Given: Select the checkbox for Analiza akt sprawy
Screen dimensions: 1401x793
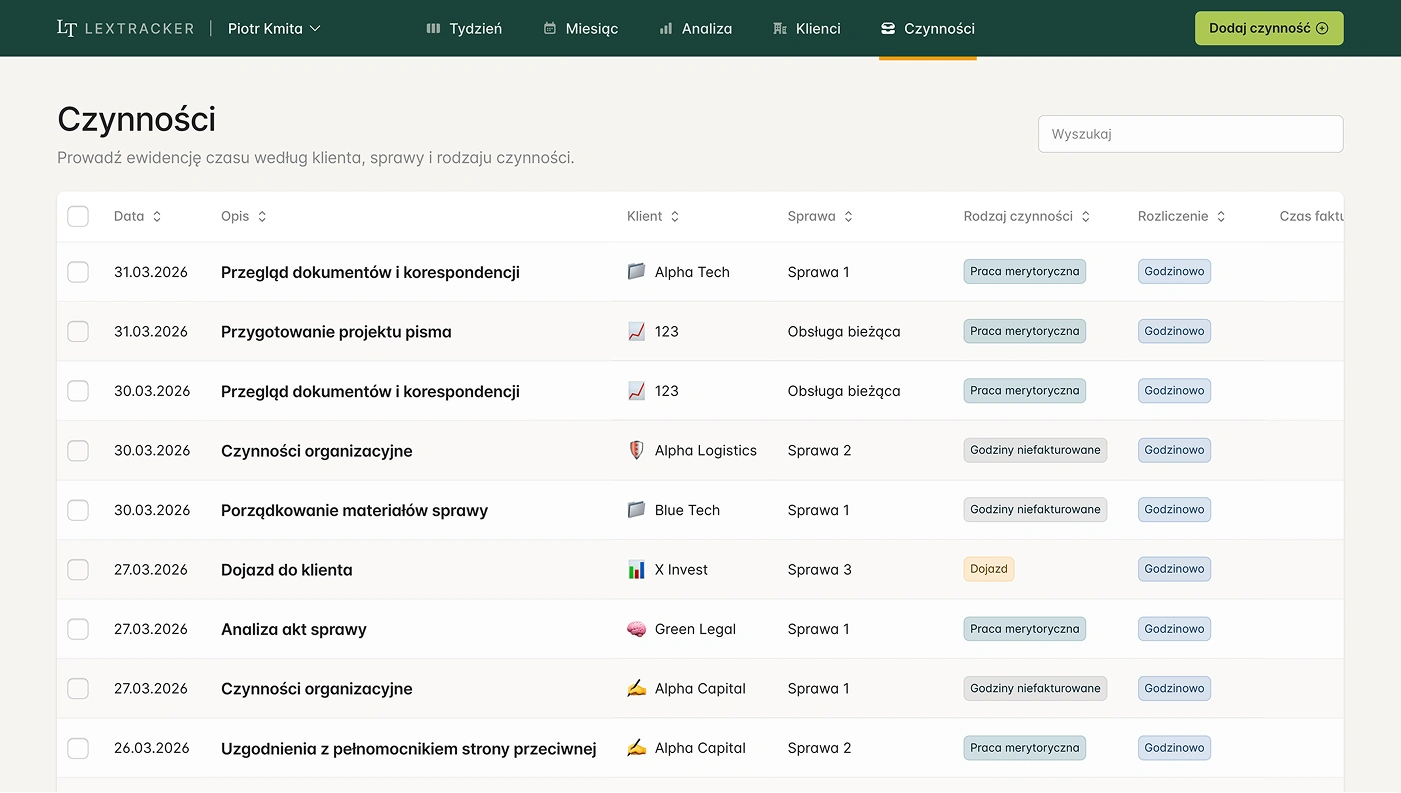Looking at the screenshot, I should tap(77, 629).
